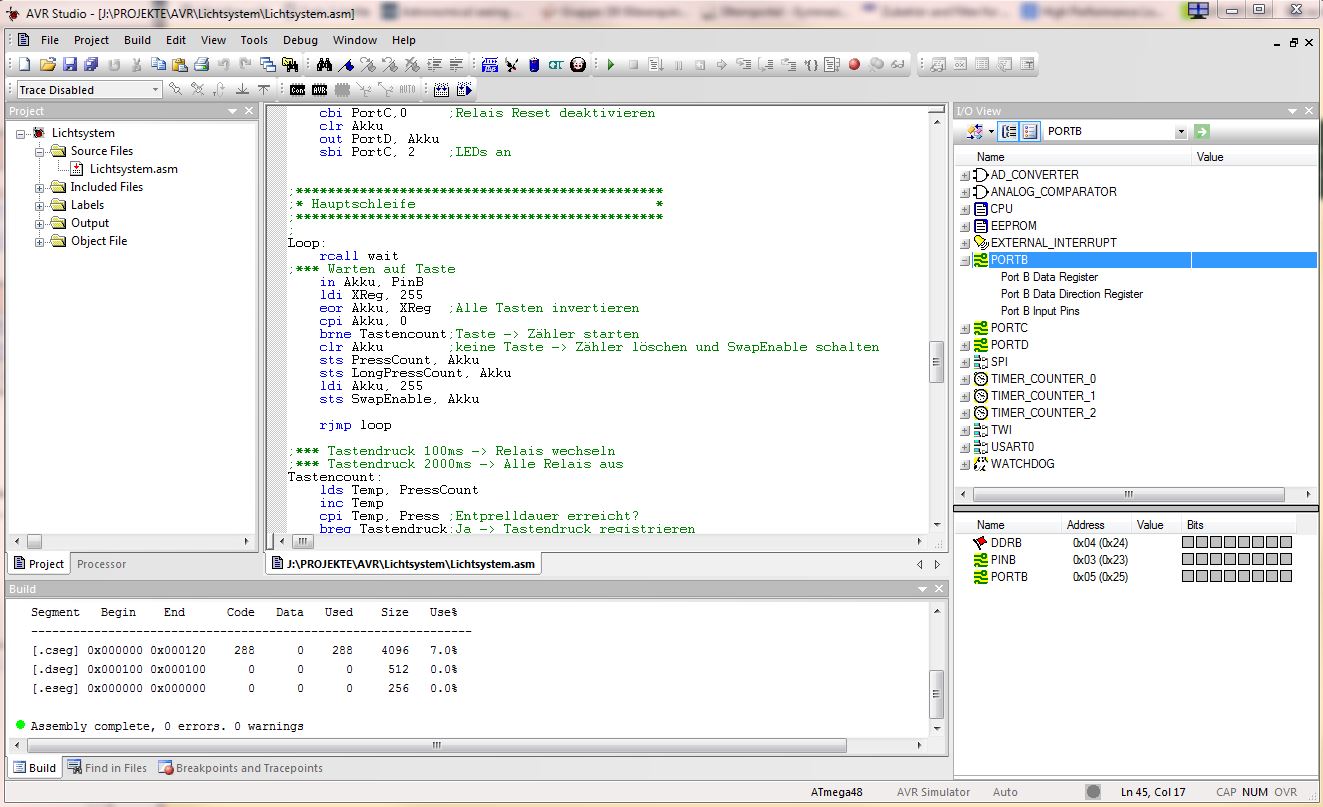
Task: Toggle the second bit box of PINB
Action: coord(1202,559)
